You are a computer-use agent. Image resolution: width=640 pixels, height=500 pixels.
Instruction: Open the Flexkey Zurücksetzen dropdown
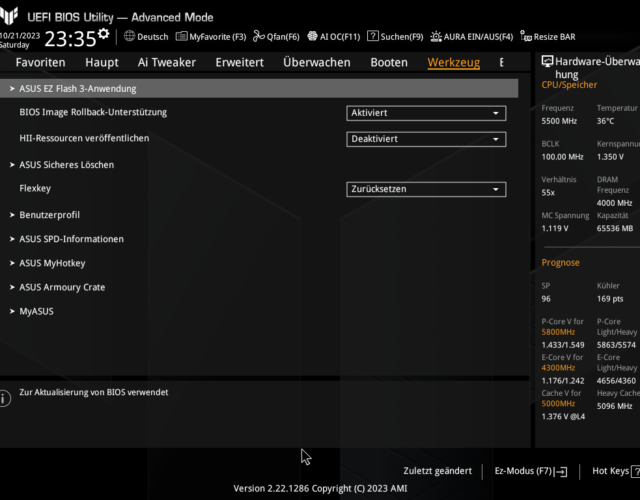[x=426, y=189]
